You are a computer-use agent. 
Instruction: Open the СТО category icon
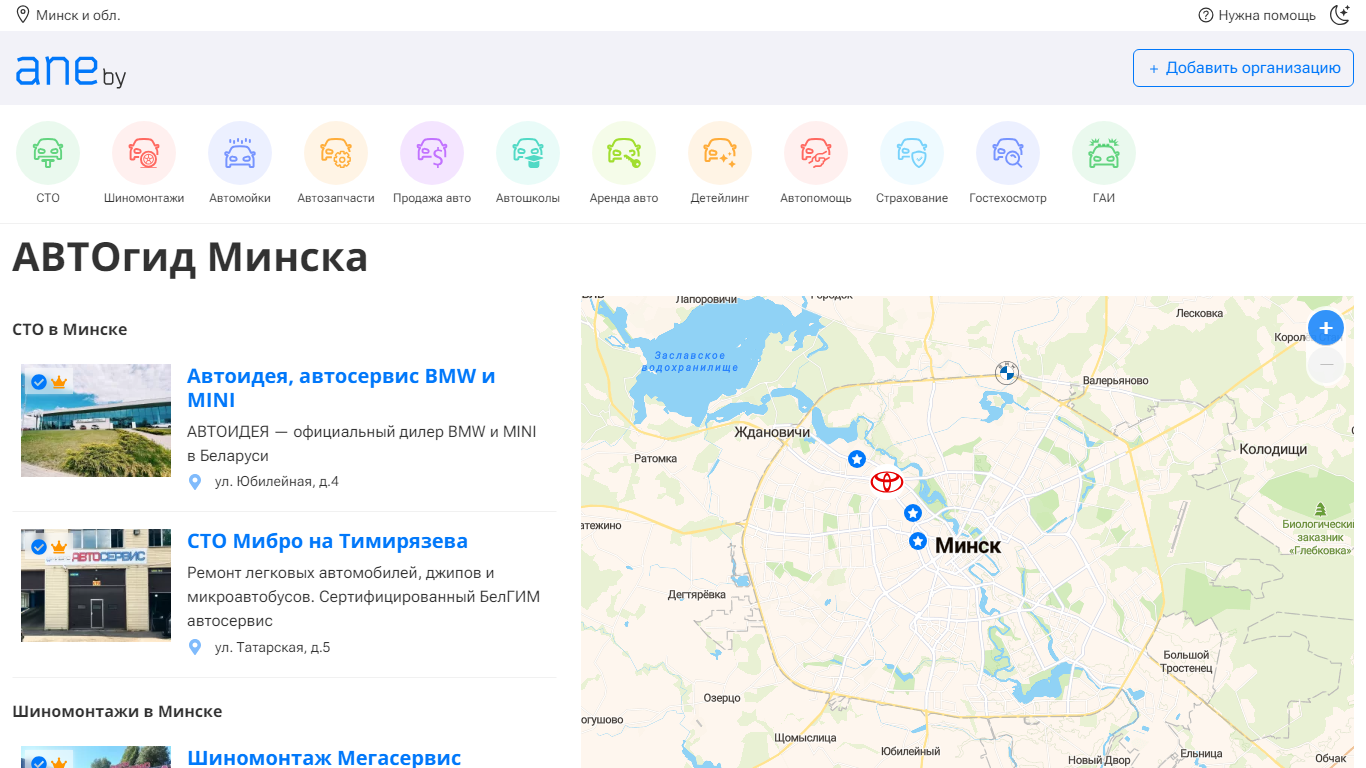click(x=48, y=153)
